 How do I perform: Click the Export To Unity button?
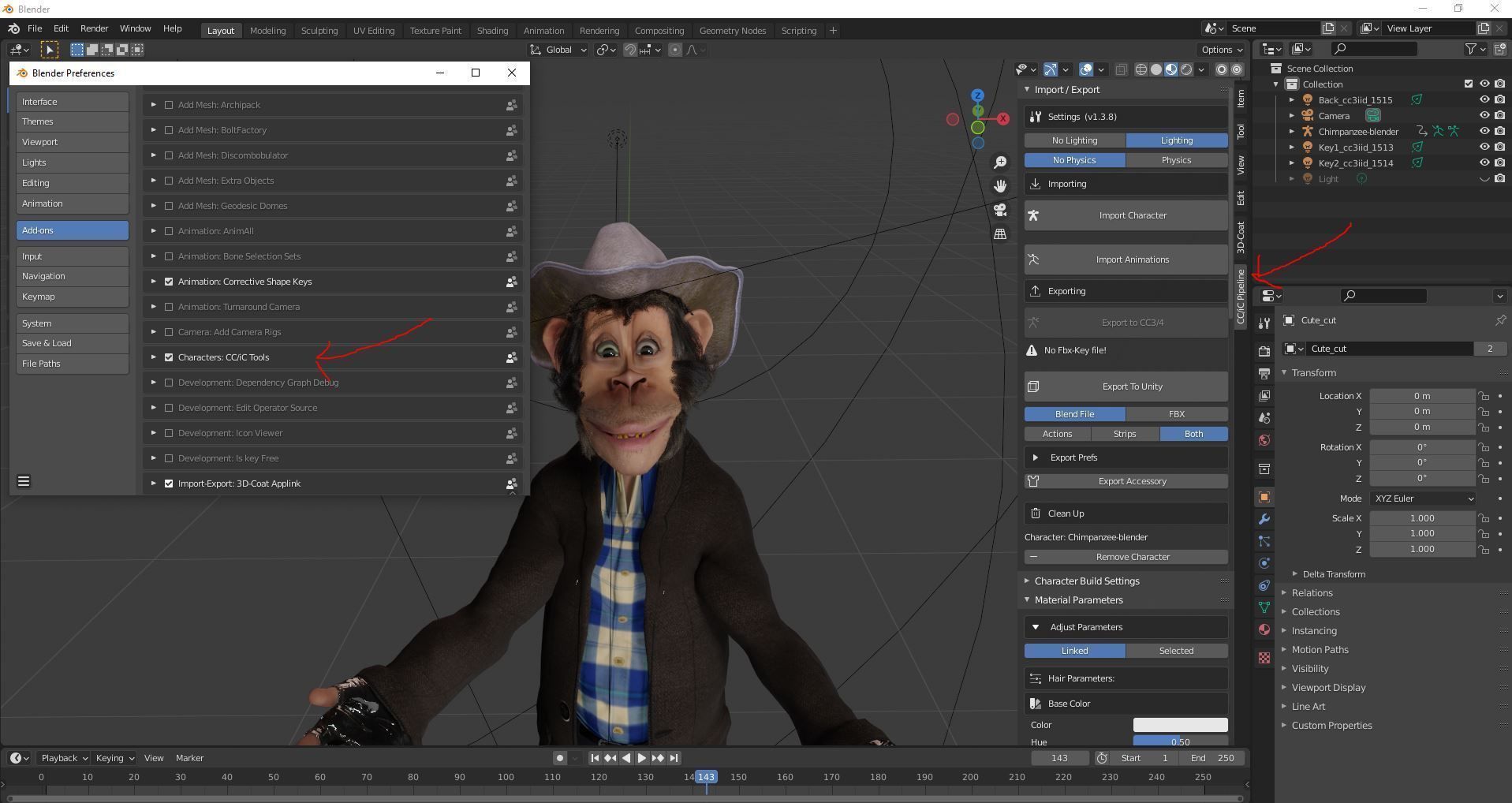coord(1126,387)
